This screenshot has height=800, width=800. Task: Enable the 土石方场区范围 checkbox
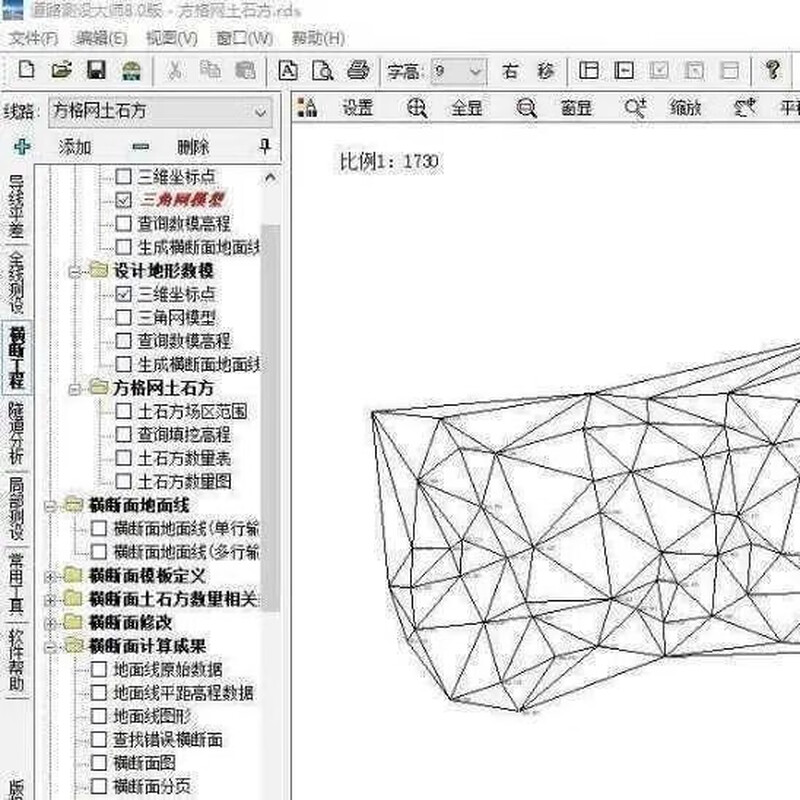[x=124, y=411]
